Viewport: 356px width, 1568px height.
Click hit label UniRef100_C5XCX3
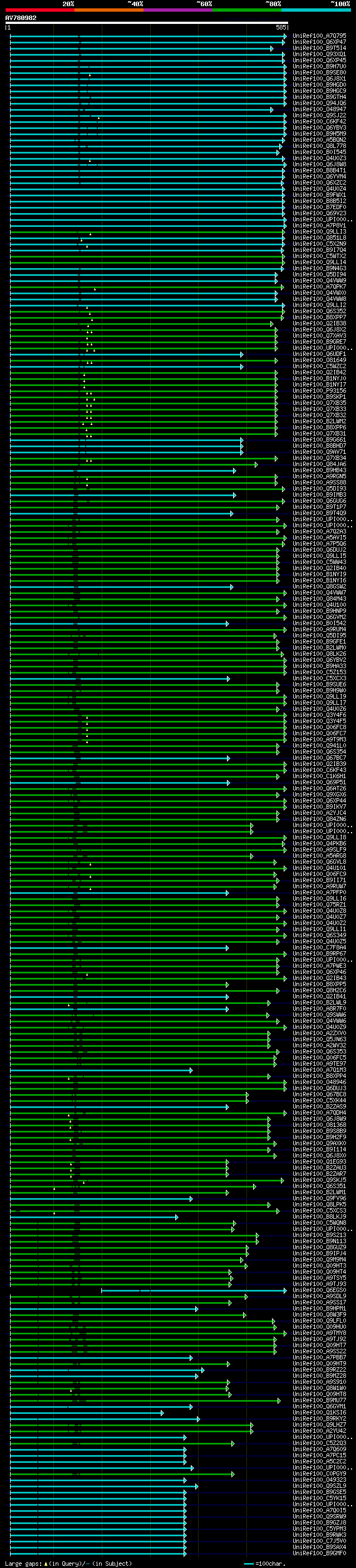(x=319, y=679)
